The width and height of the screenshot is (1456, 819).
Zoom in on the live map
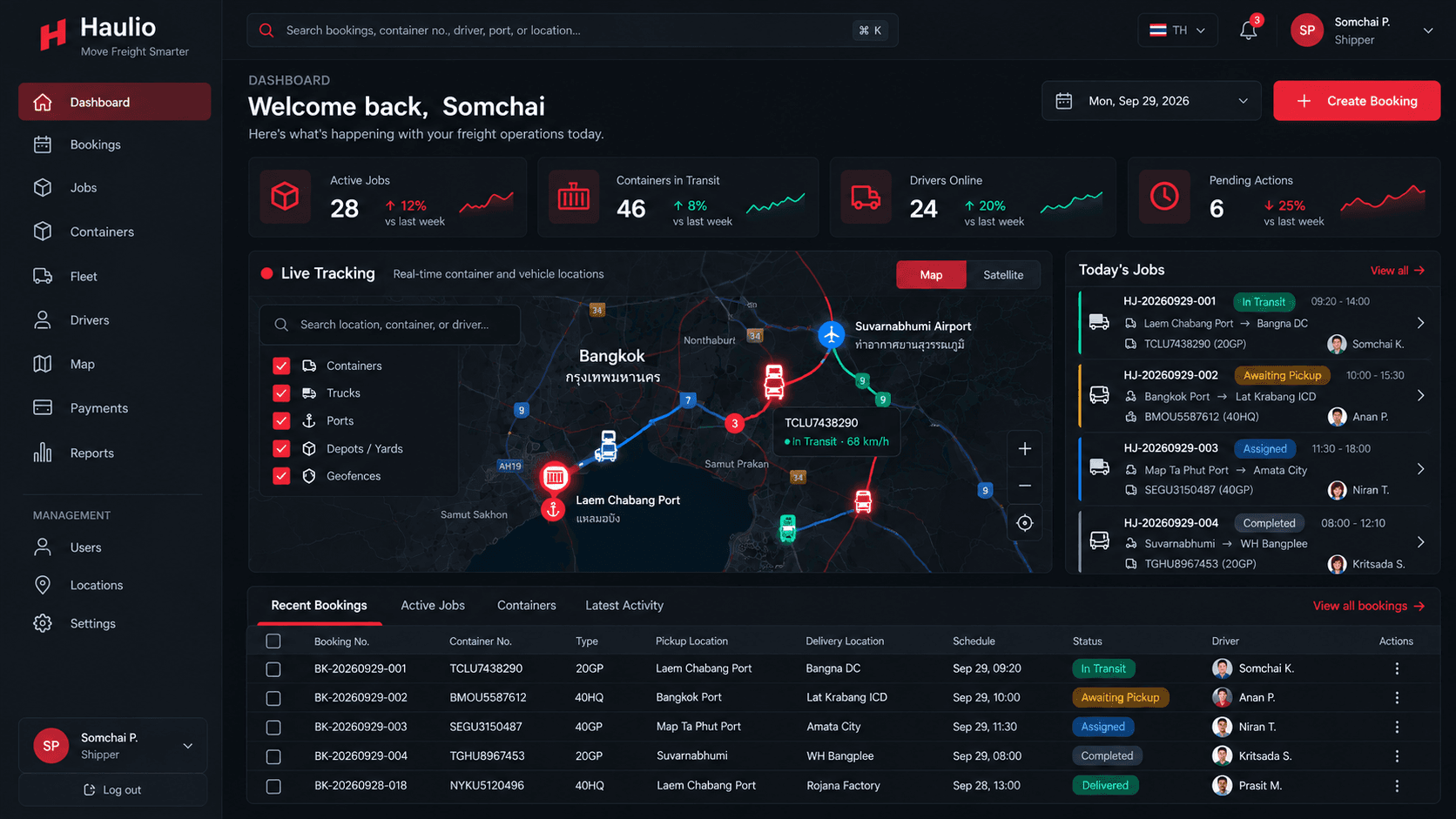click(1025, 449)
